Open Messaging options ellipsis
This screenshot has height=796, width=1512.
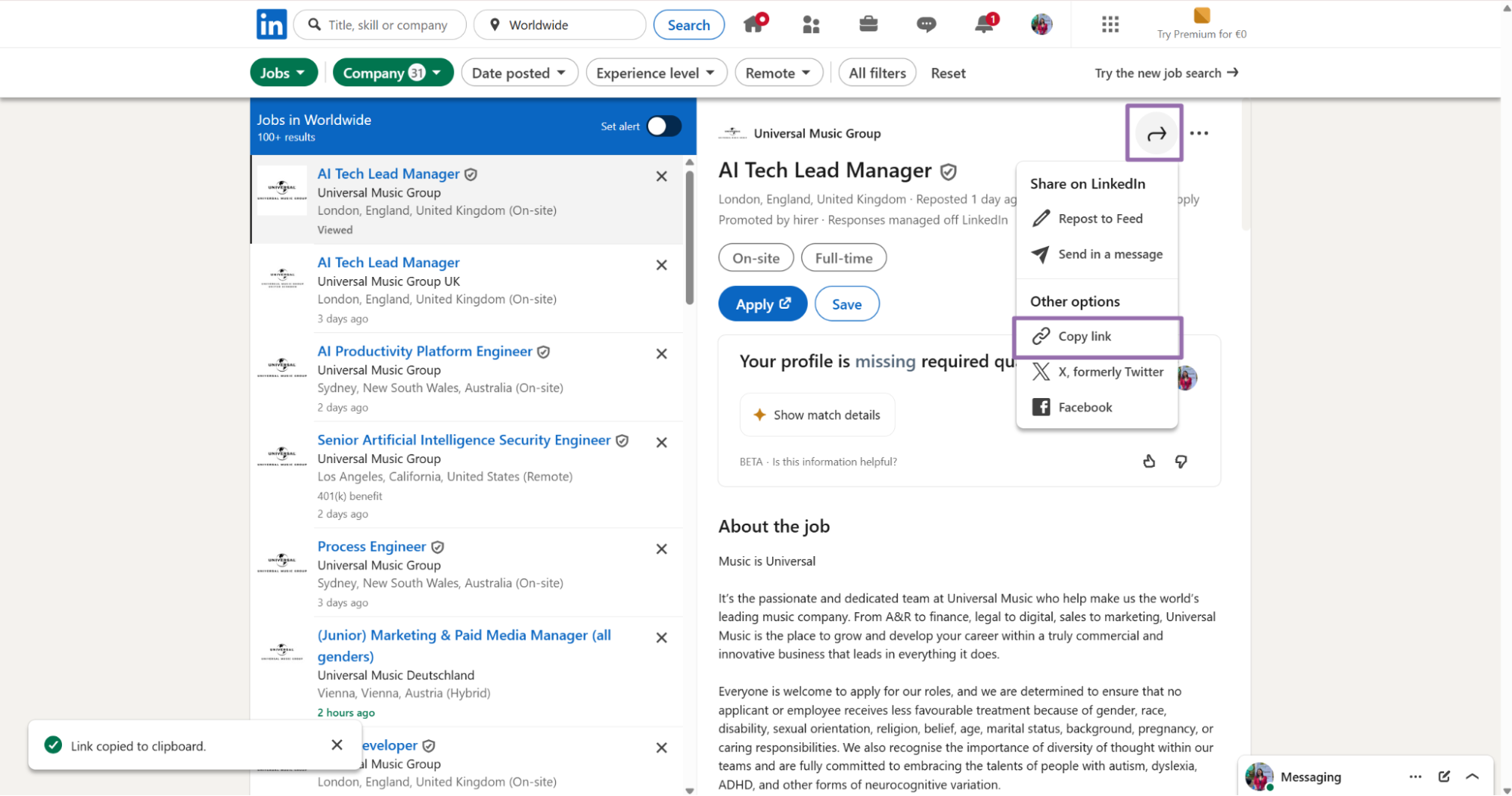click(x=1415, y=776)
